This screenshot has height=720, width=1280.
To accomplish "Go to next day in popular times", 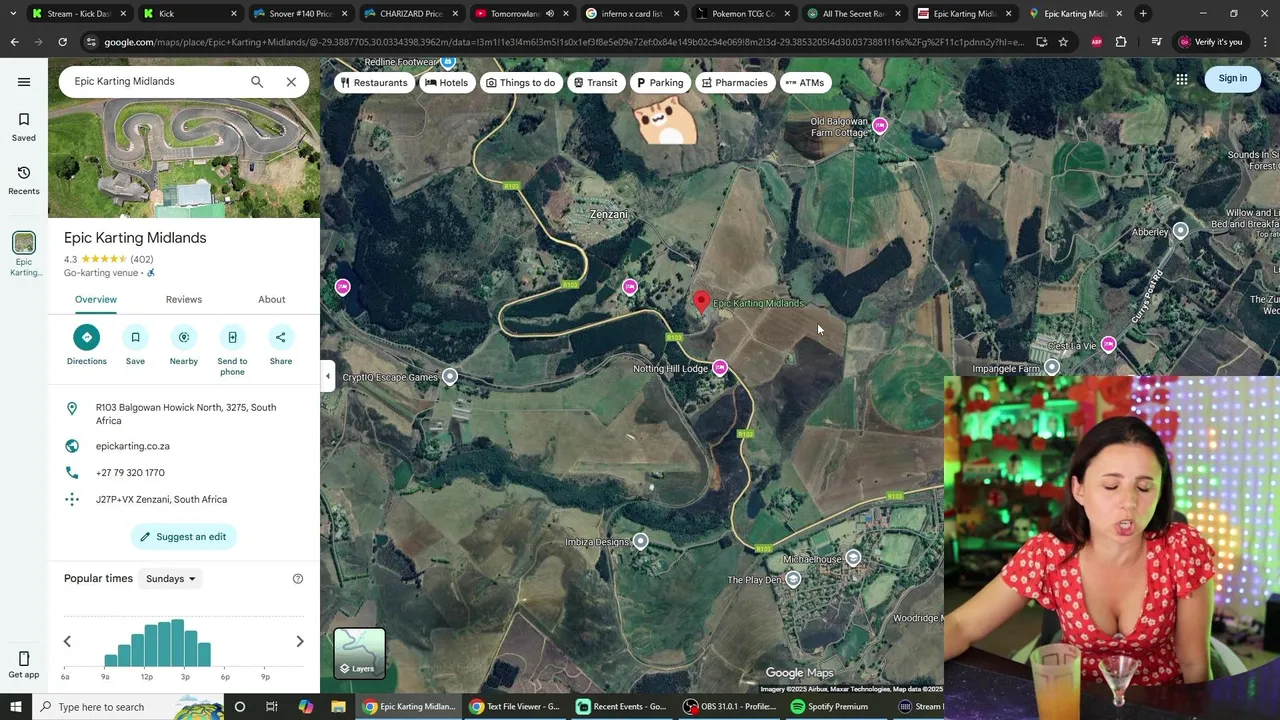I will pos(300,641).
